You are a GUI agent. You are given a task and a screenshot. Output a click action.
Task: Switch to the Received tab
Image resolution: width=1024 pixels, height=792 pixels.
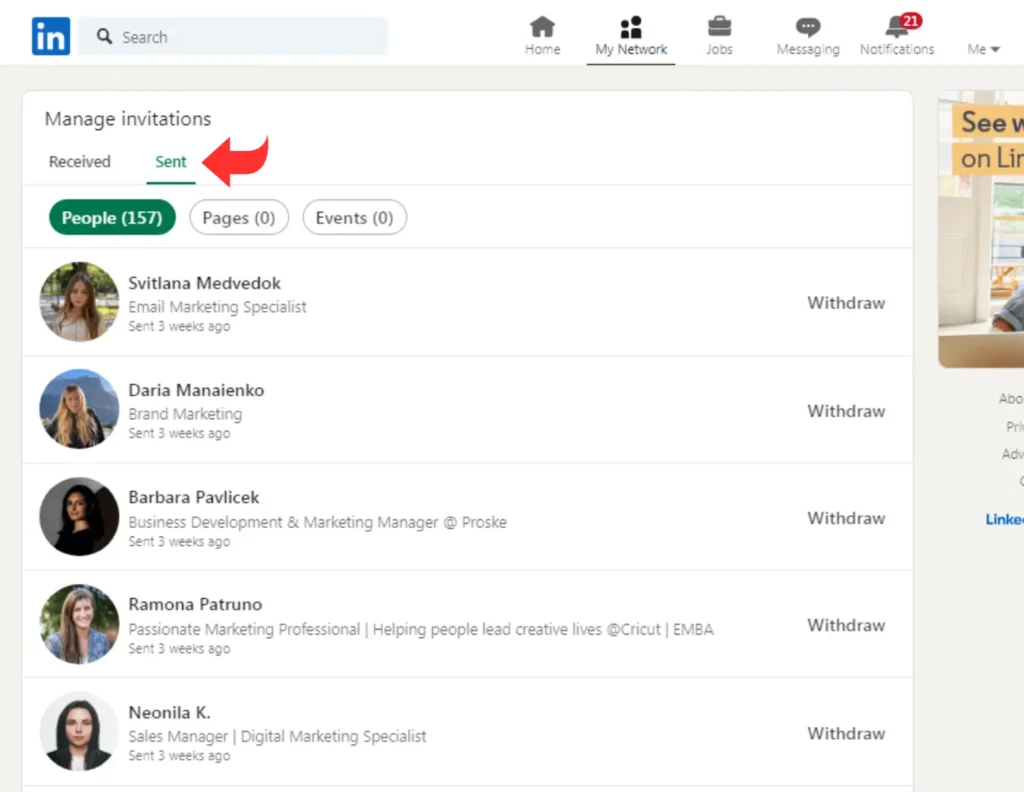tap(80, 162)
